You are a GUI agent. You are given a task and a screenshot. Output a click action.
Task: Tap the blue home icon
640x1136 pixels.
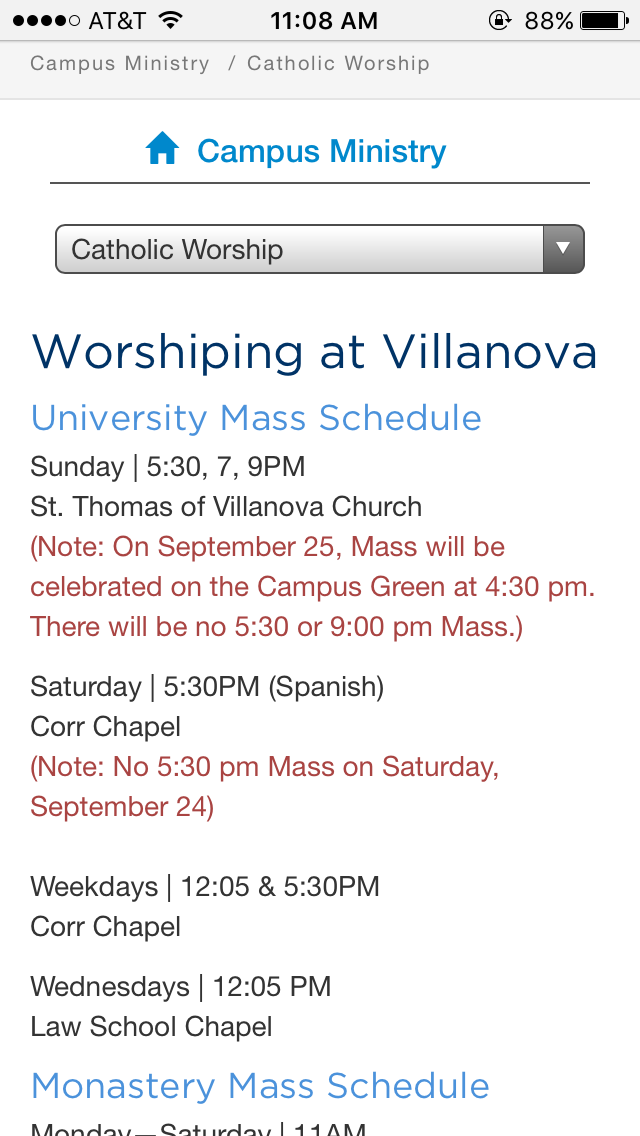click(162, 150)
